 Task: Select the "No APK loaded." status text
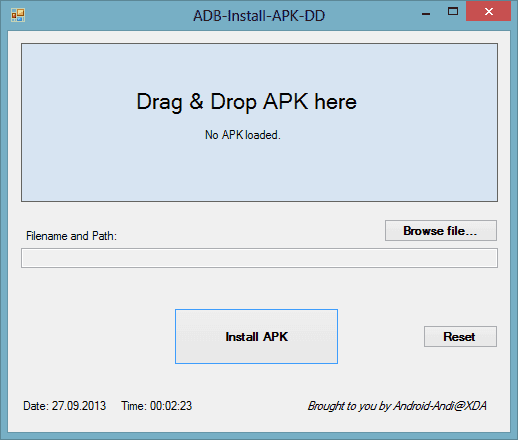[243, 135]
